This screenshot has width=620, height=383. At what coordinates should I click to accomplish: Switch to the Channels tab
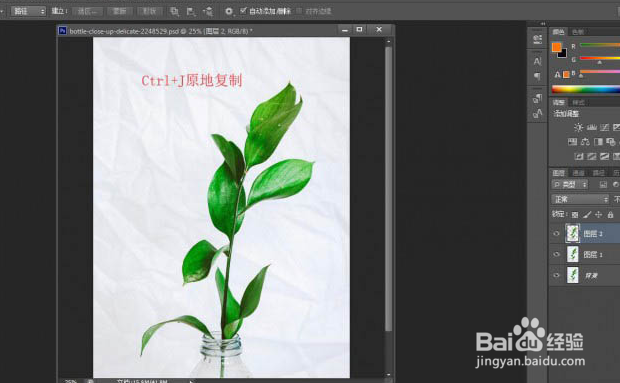coord(578,173)
